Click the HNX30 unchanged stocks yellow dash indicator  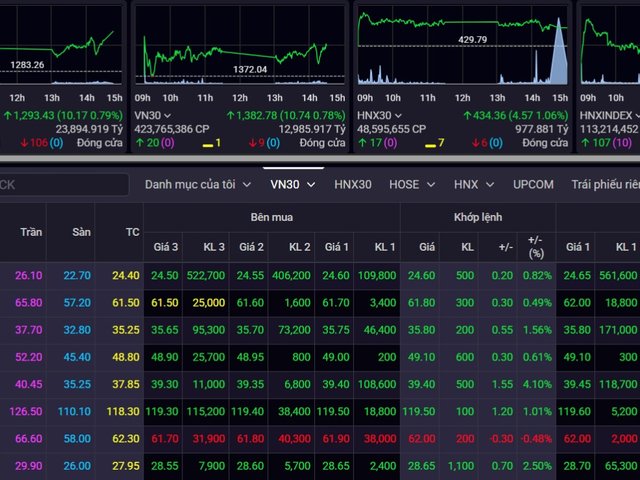click(x=435, y=143)
